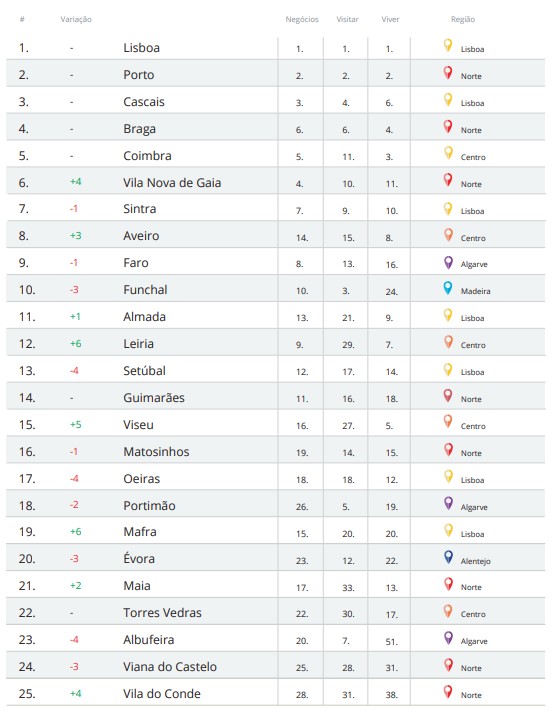Click the red Norte pin in Porto row
The width and height of the screenshot is (555, 717).
pos(448,72)
